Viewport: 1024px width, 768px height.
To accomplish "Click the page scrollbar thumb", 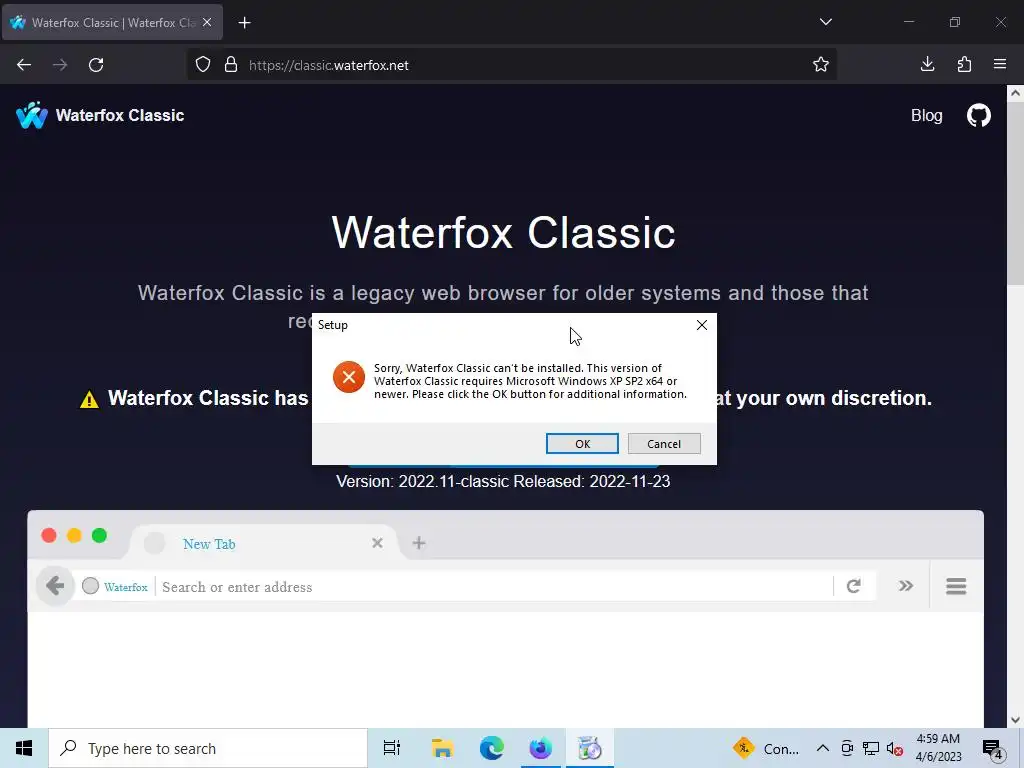I will [1015, 193].
